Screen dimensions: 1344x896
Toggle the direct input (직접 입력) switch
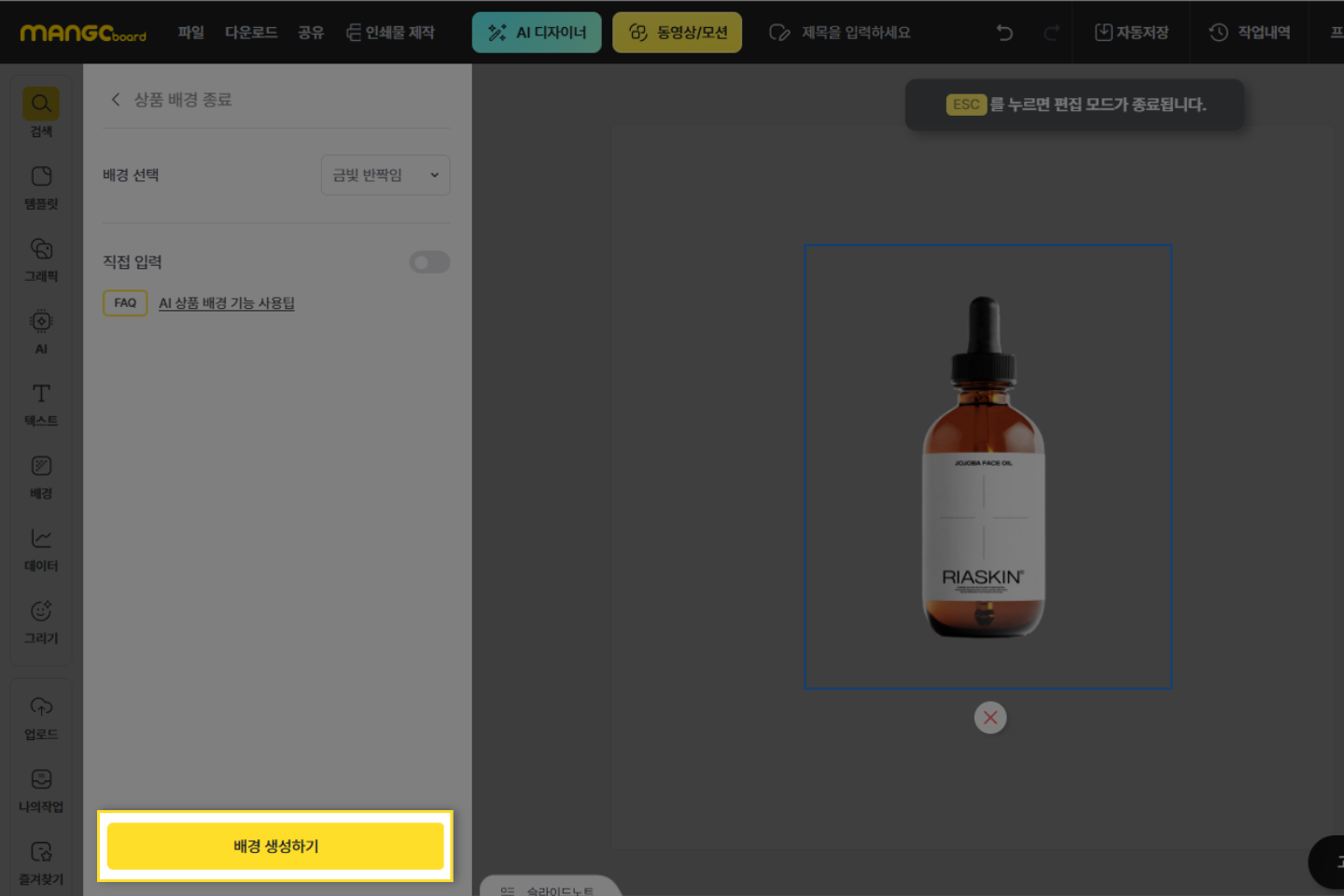click(429, 262)
